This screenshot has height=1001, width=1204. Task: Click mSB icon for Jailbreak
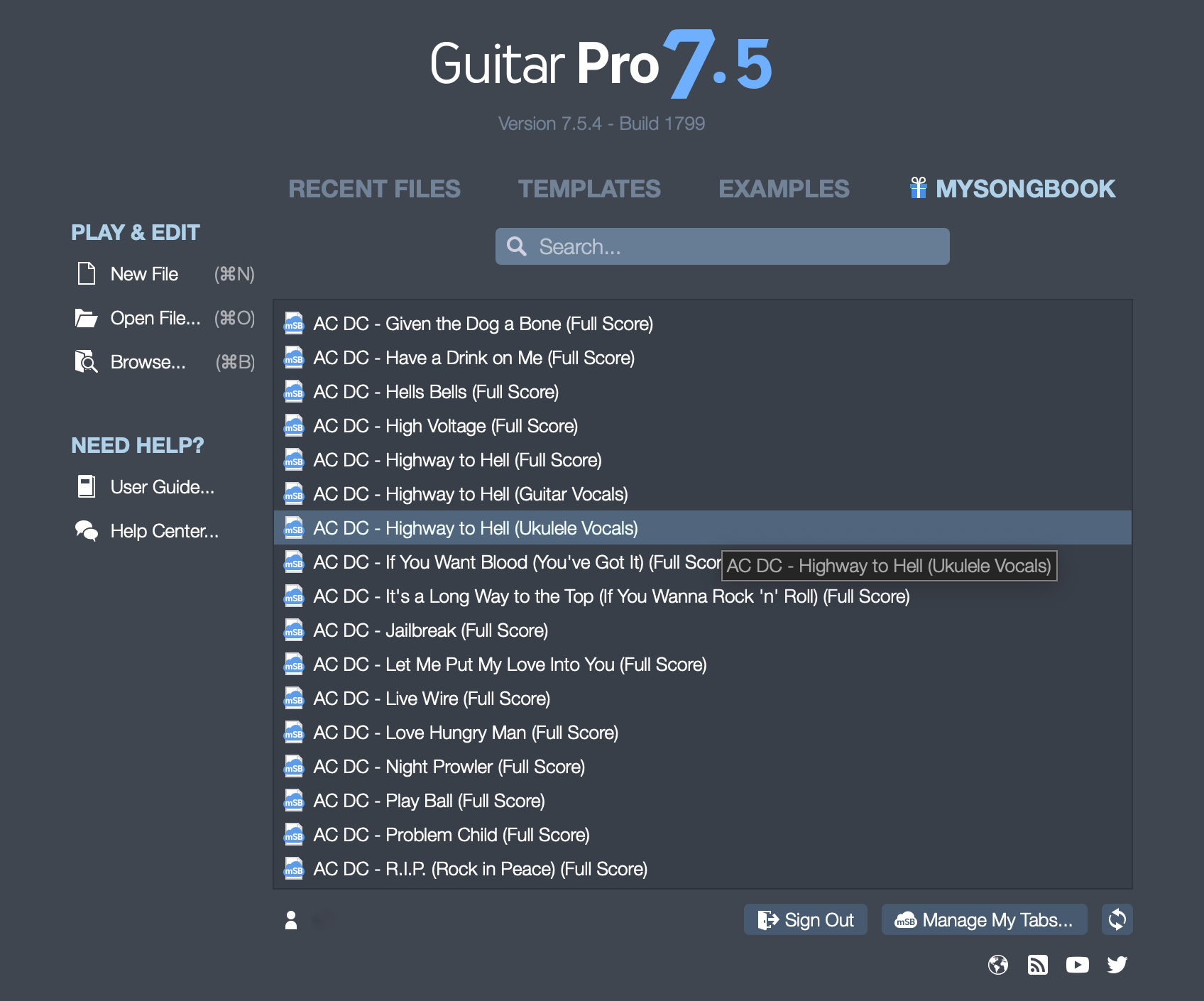294,630
